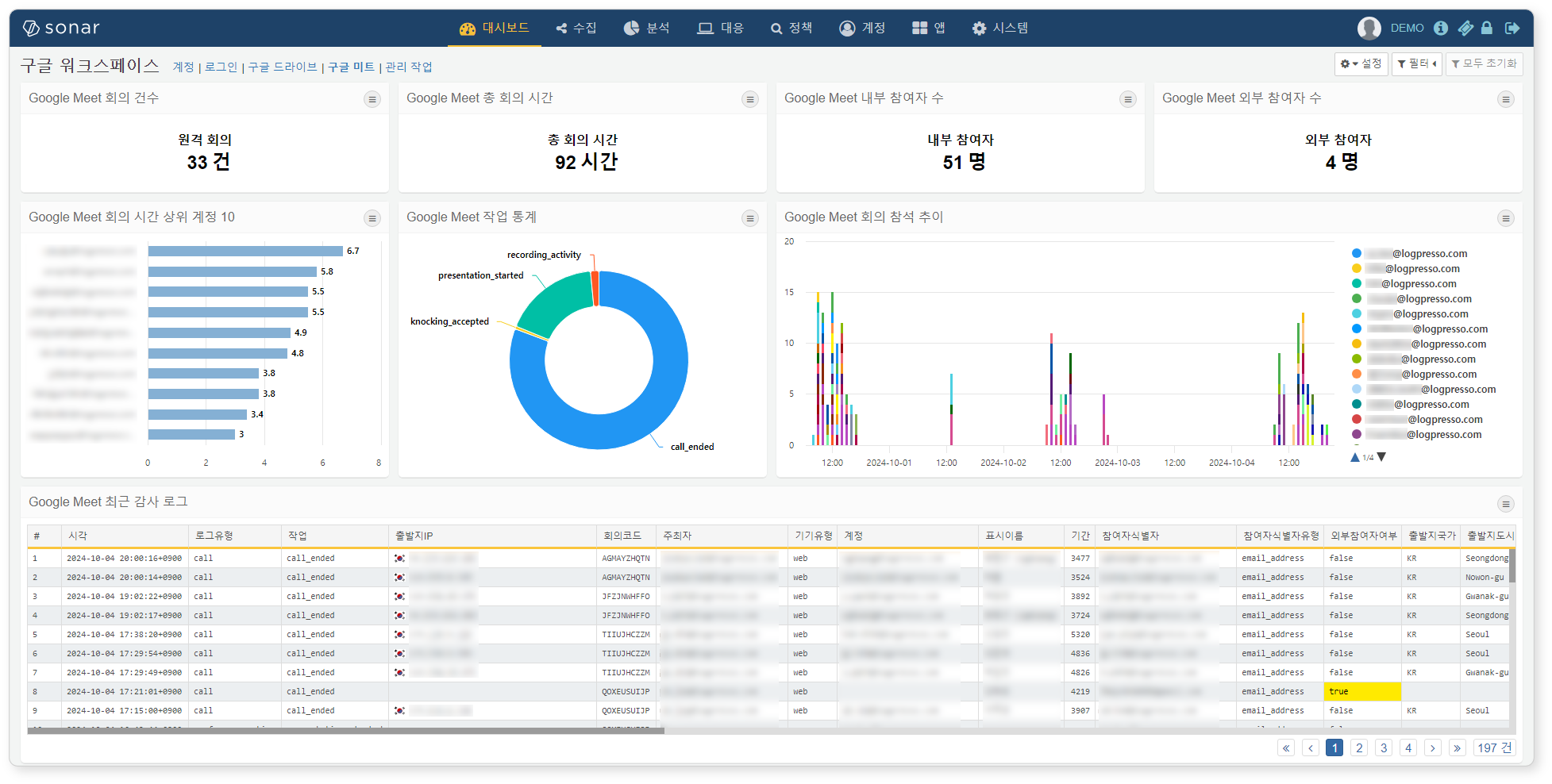Image resolution: width=1552 pixels, height=784 pixels.
Task: Open the 정책 menu
Action: pos(791,28)
